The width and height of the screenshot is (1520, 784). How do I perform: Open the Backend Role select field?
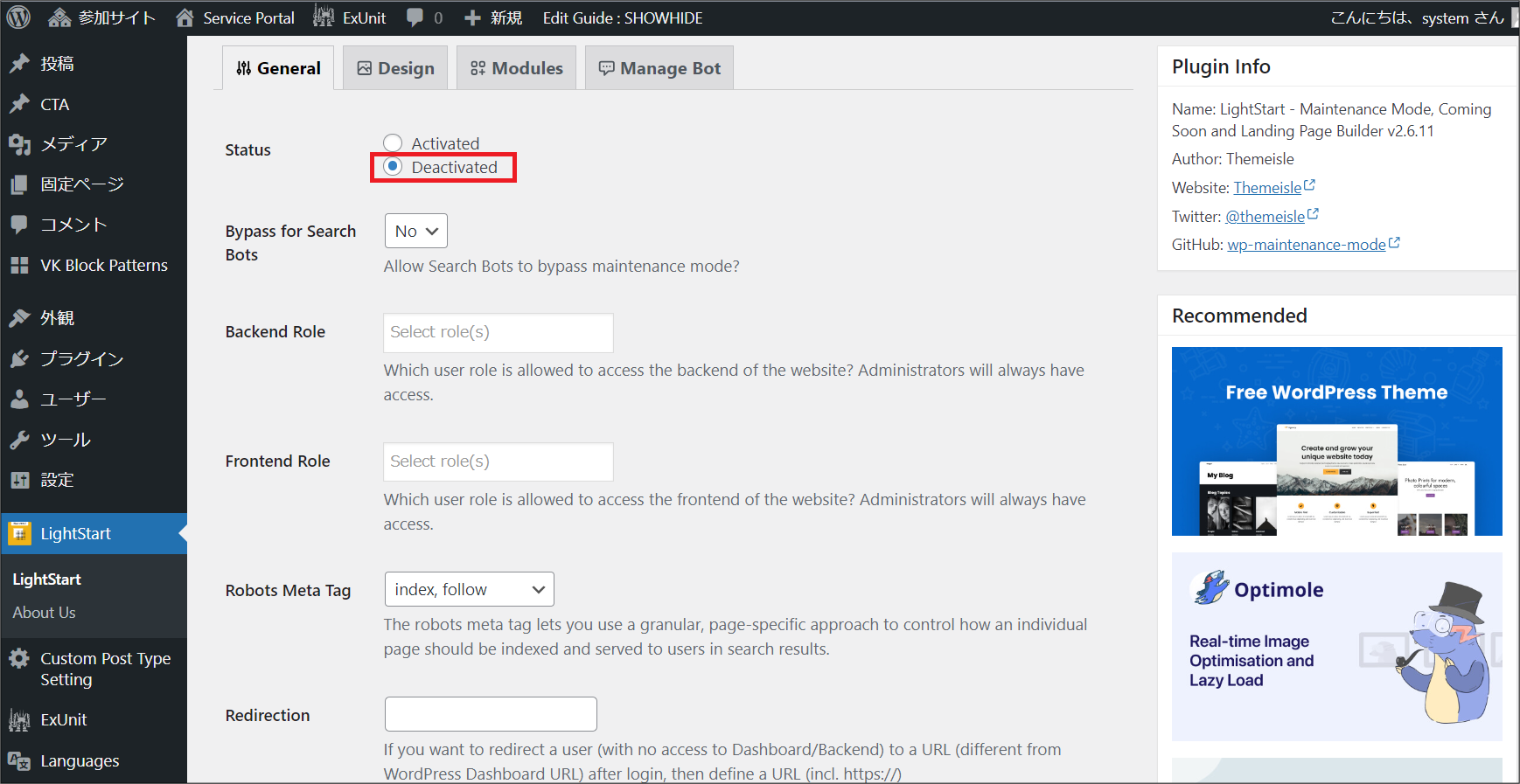point(499,332)
